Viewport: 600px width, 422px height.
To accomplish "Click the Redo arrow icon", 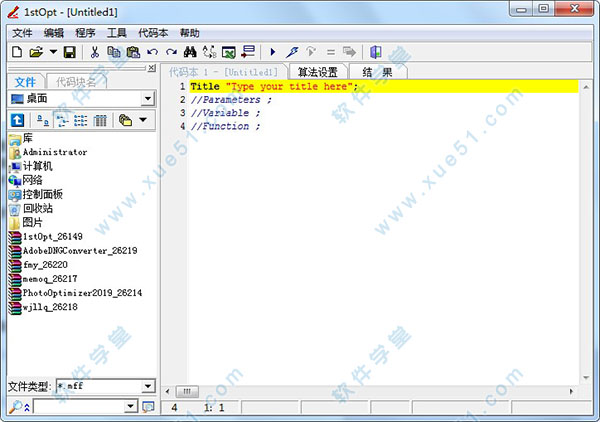I will click(x=170, y=51).
